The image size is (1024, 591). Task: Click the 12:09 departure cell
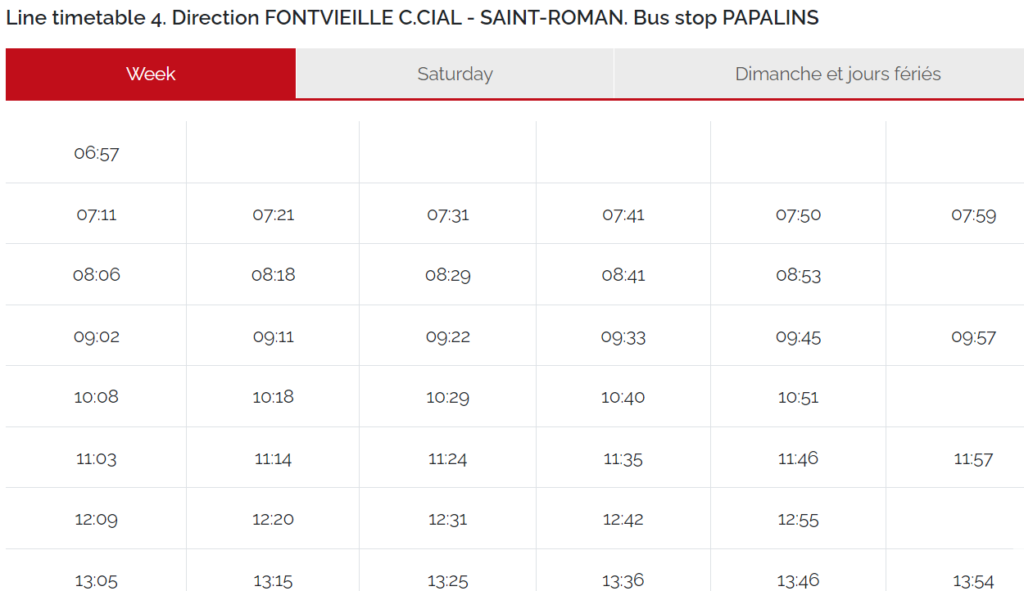click(x=96, y=518)
